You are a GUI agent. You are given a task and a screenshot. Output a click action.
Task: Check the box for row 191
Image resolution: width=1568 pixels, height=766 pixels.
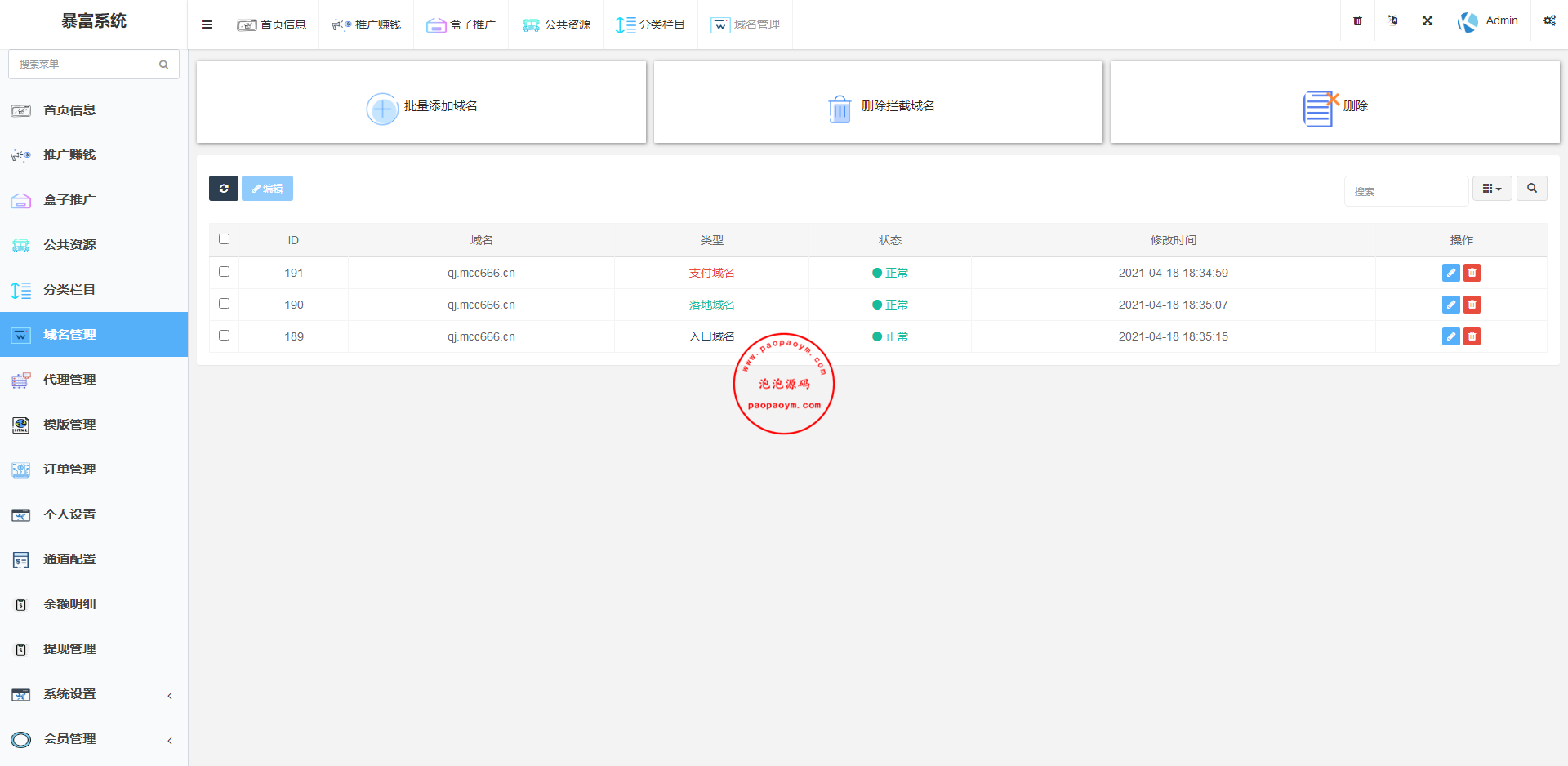click(225, 272)
